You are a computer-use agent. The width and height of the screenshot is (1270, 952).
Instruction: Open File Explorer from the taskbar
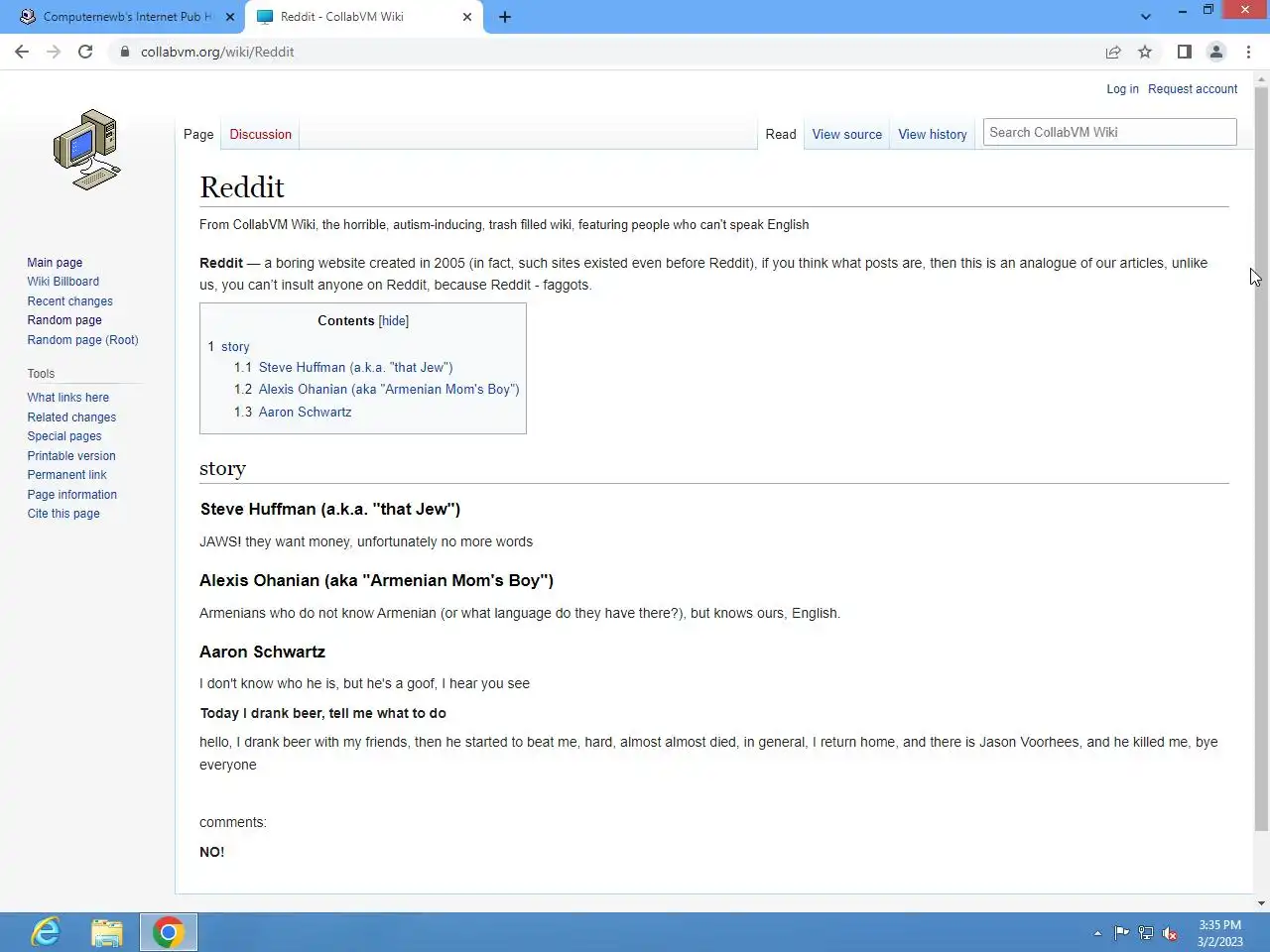coord(107,932)
